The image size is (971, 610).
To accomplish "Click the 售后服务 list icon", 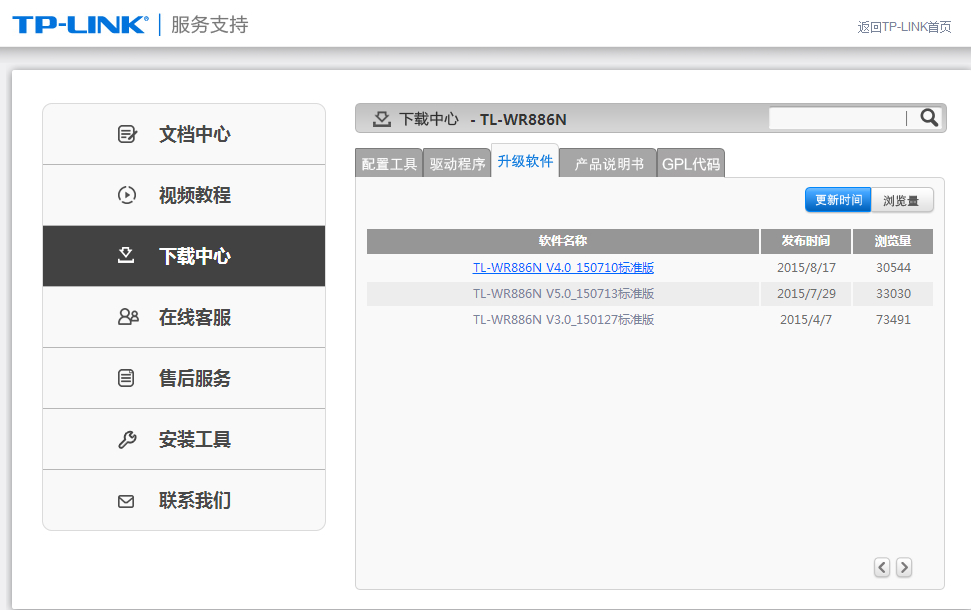I will click(x=127, y=378).
